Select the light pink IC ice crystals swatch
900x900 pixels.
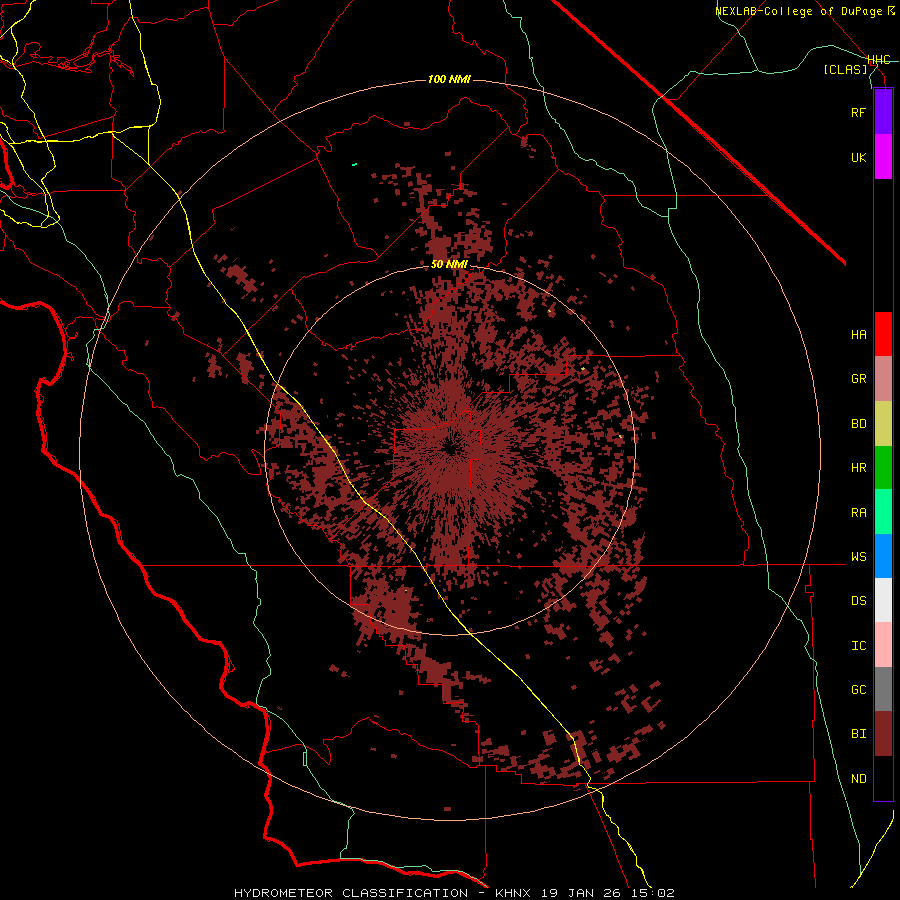pyautogui.click(x=883, y=645)
